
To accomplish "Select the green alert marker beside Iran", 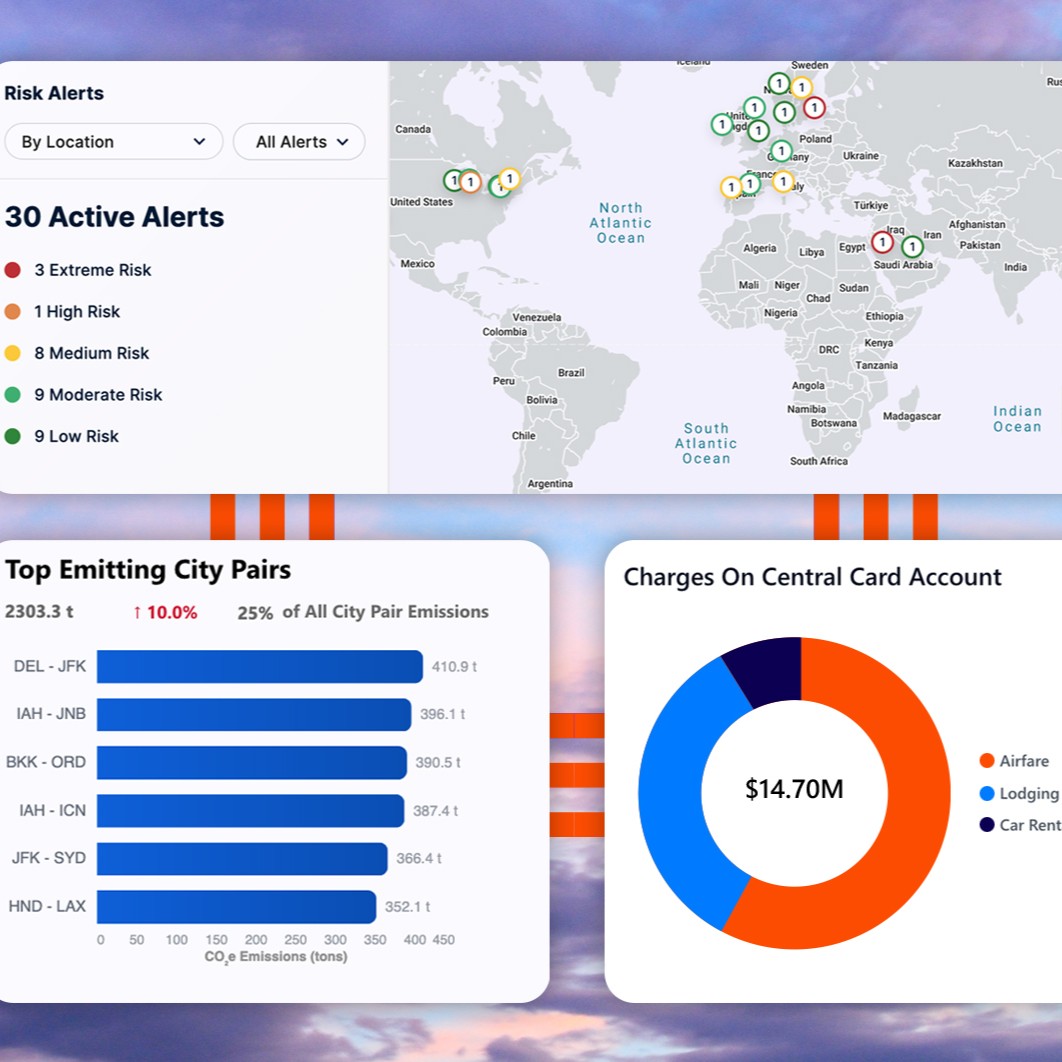I will [912, 247].
